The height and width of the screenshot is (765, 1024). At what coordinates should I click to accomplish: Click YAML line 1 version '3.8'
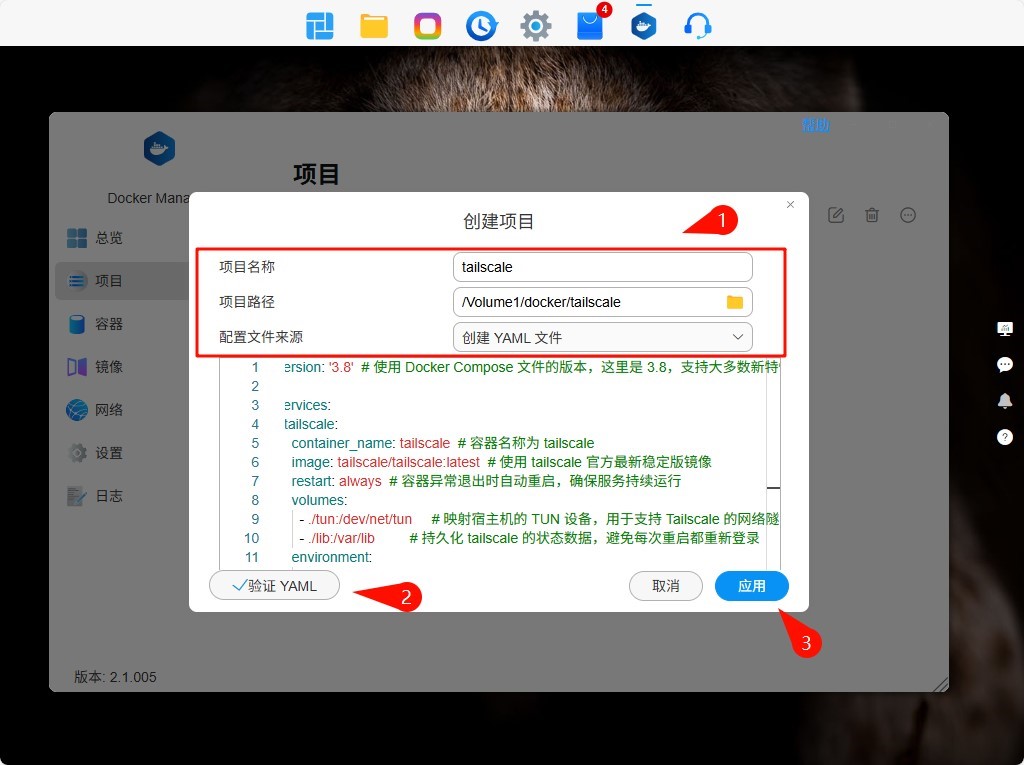point(319,367)
